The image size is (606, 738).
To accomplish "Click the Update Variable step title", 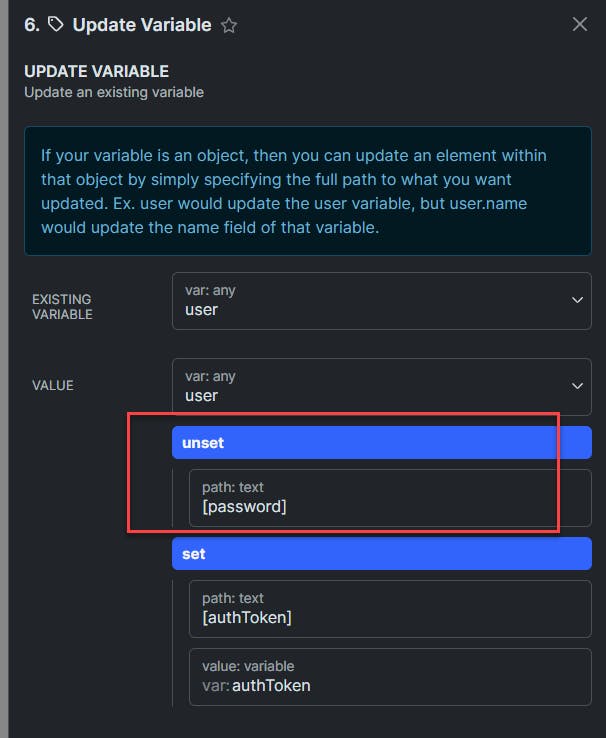I will coord(142,25).
